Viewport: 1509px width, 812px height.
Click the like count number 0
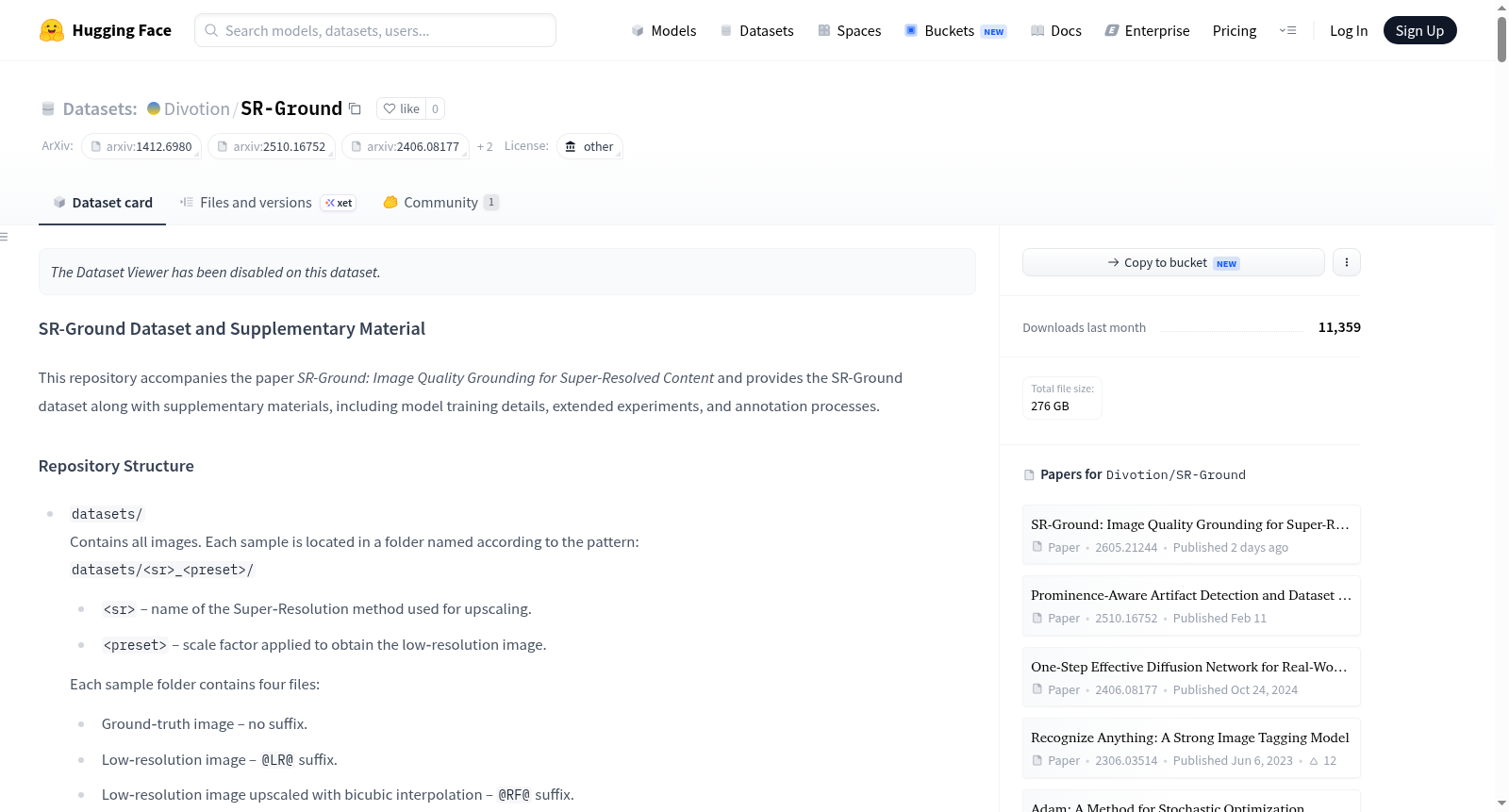(435, 108)
